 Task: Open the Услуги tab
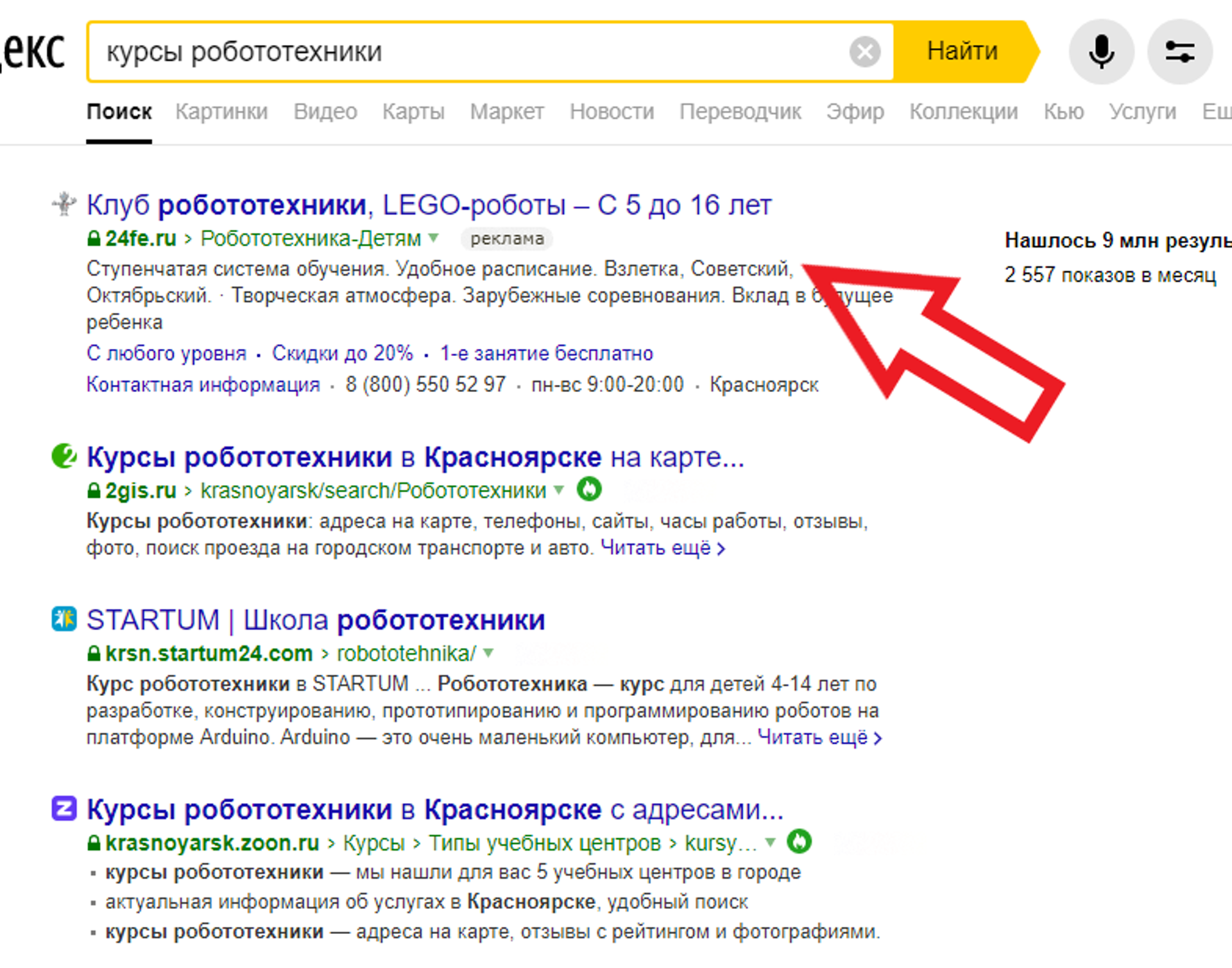click(x=1143, y=112)
